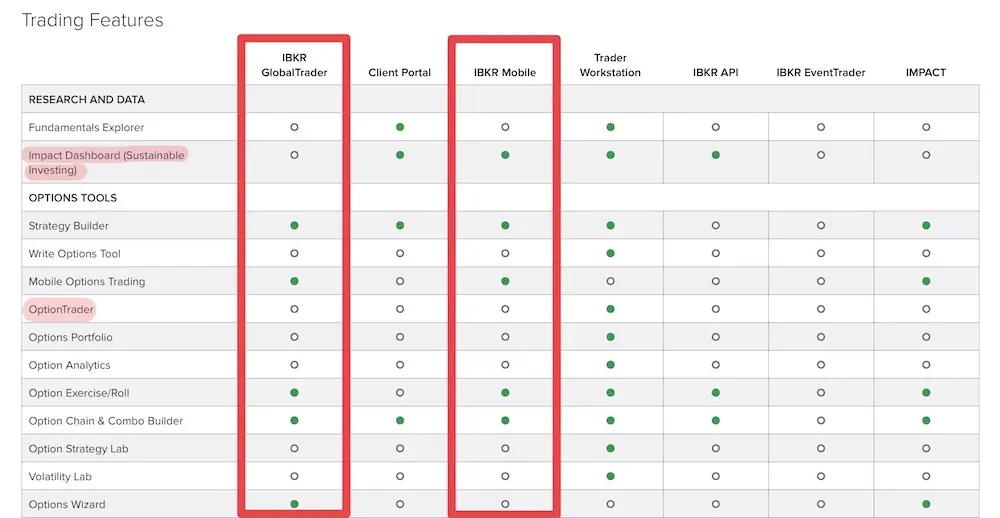The width and height of the screenshot is (1000, 518).
Task: Click the Impact Dashboard (Sustainable Investing) label
Action: point(106,162)
